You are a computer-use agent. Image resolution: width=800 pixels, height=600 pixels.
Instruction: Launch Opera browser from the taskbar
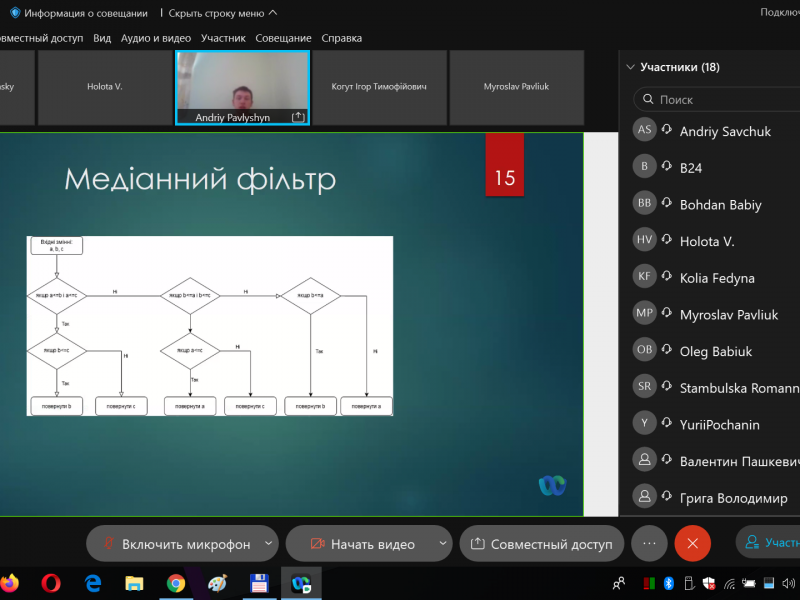[51, 583]
